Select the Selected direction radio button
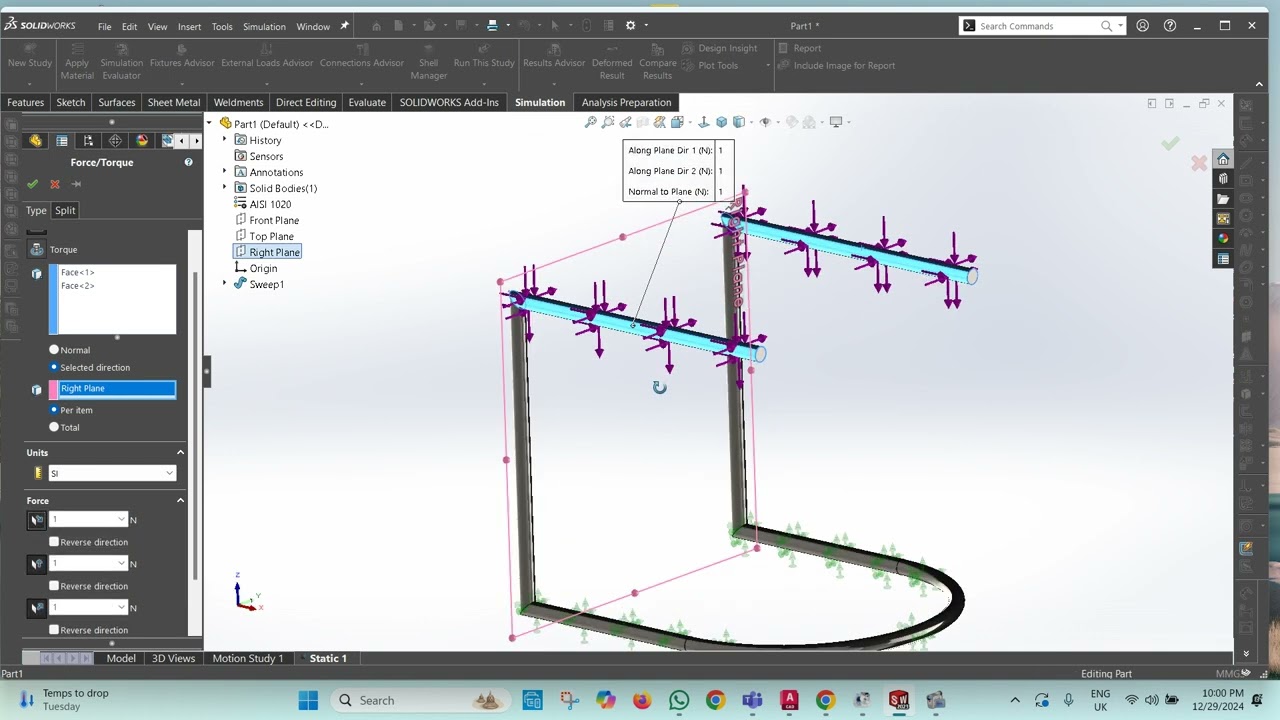This screenshot has height=720, width=1280. click(54, 367)
